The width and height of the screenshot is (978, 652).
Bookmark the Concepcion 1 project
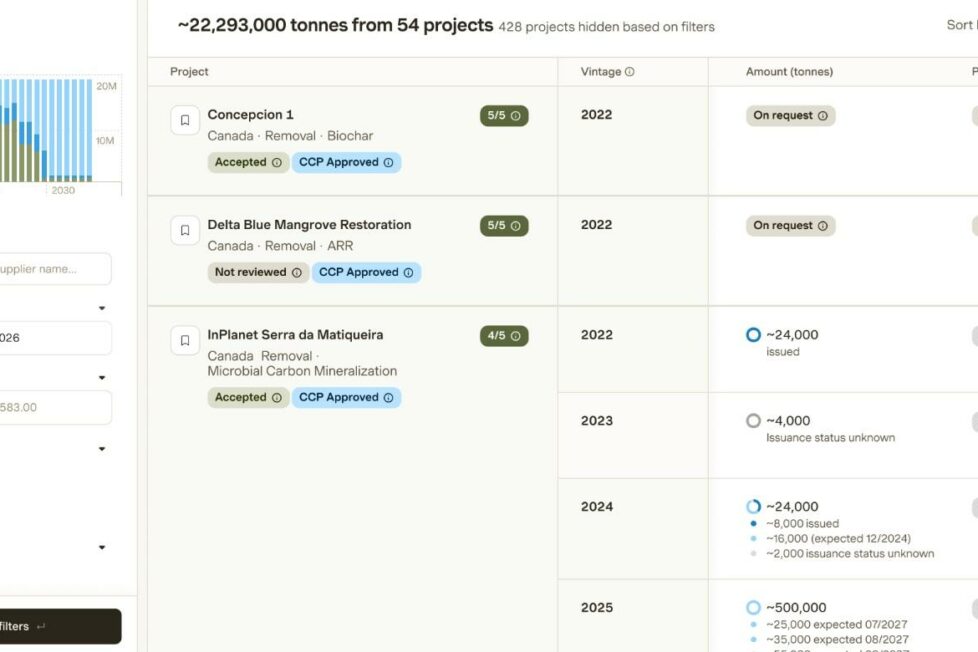[x=185, y=119]
